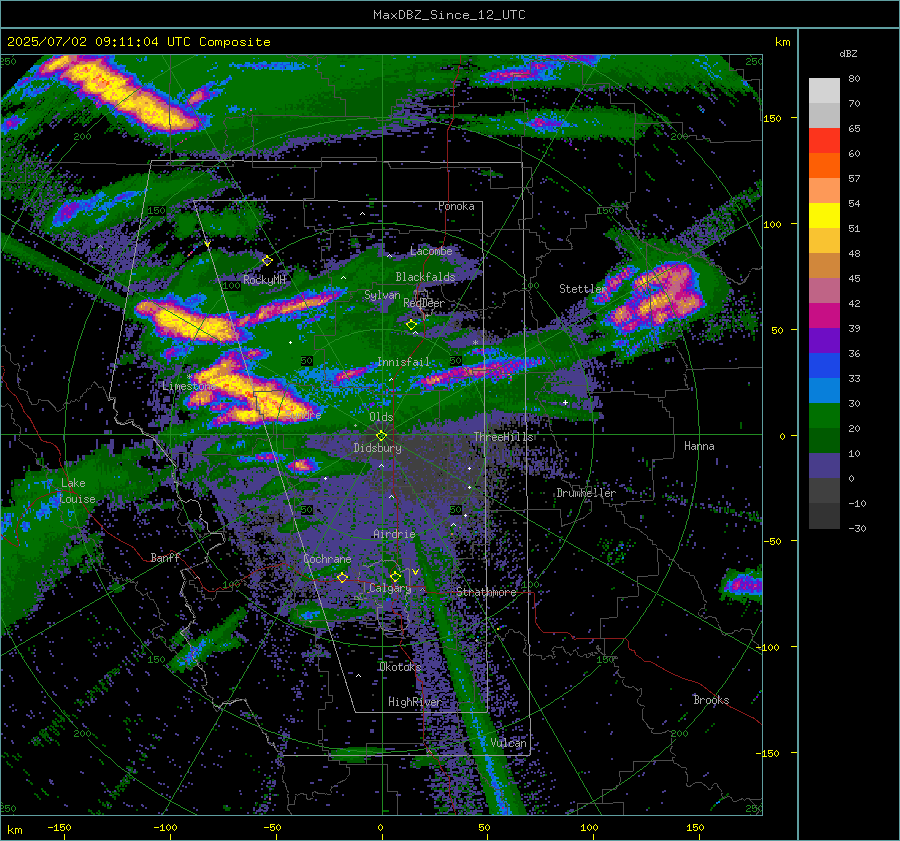Click the 57 value on the dBZ legend
Viewport: 900px width, 841px height.
click(854, 179)
